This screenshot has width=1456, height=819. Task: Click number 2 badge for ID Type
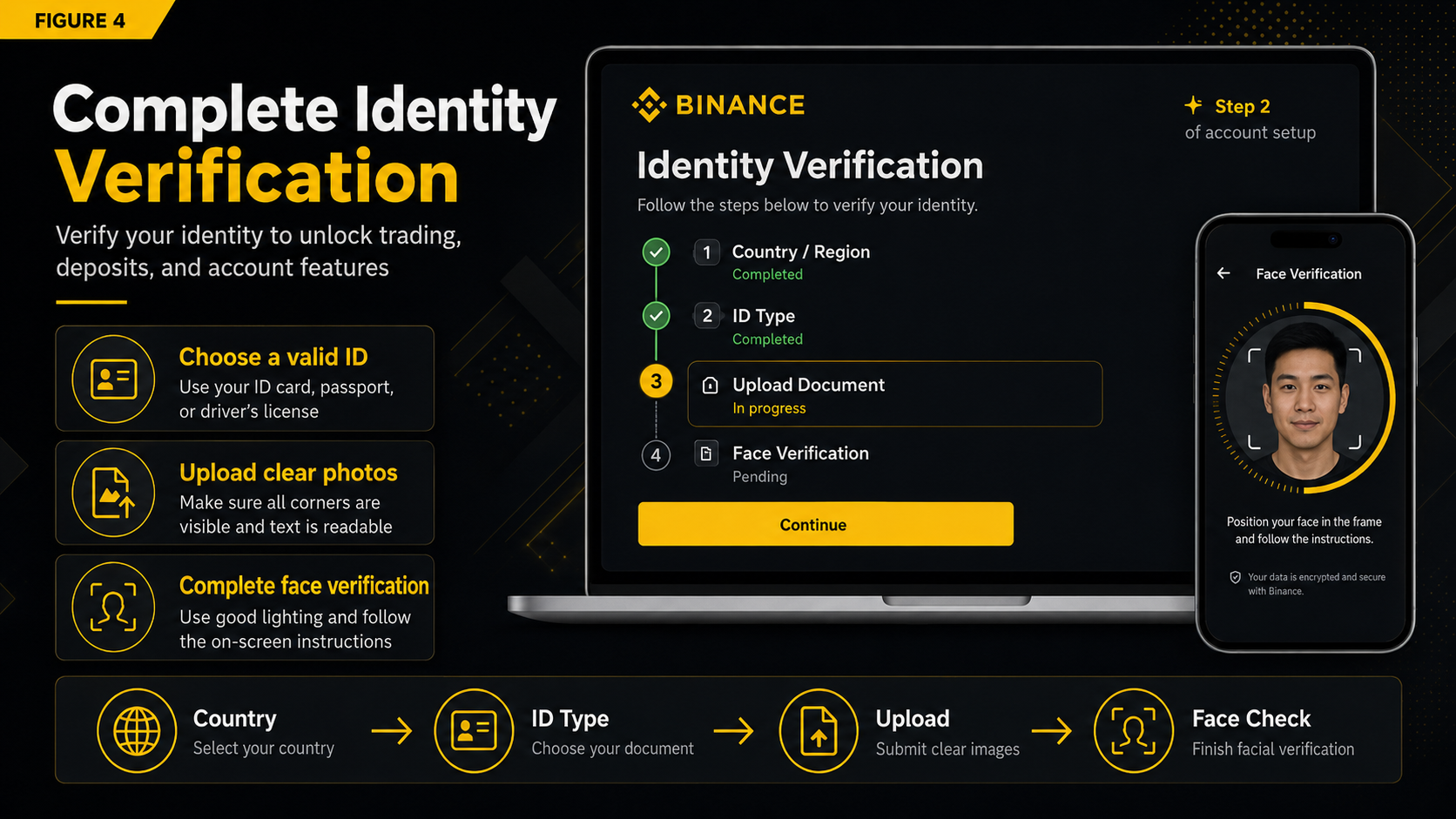coord(707,316)
